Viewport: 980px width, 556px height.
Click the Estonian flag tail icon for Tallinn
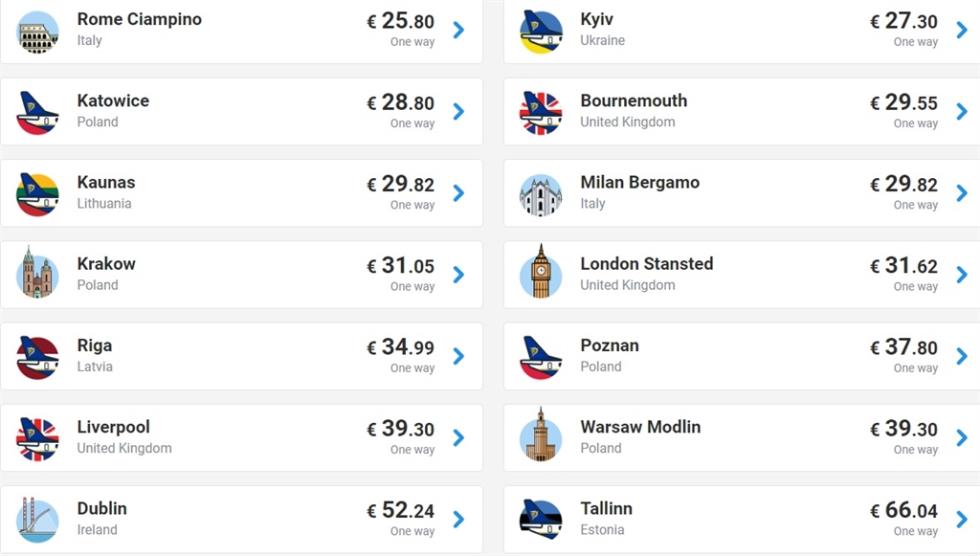pos(541,520)
